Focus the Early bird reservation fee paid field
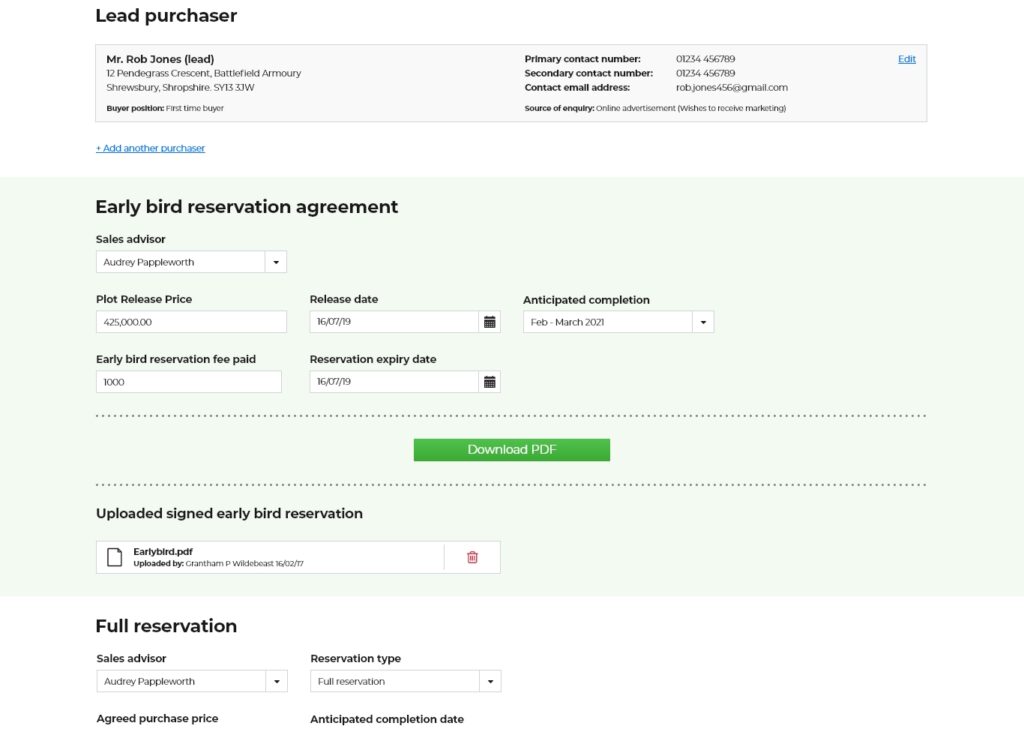This screenshot has width=1024, height=729. (x=188, y=382)
